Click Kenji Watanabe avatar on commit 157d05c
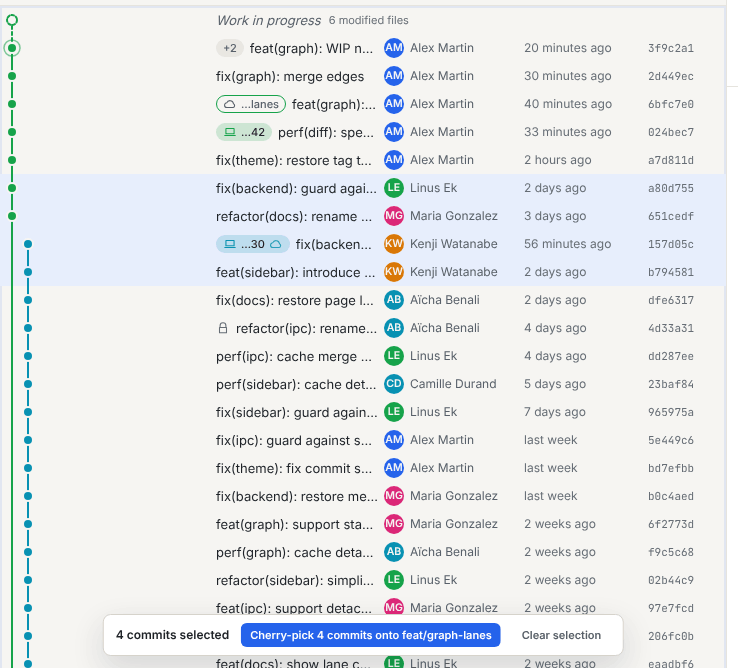 (394, 244)
